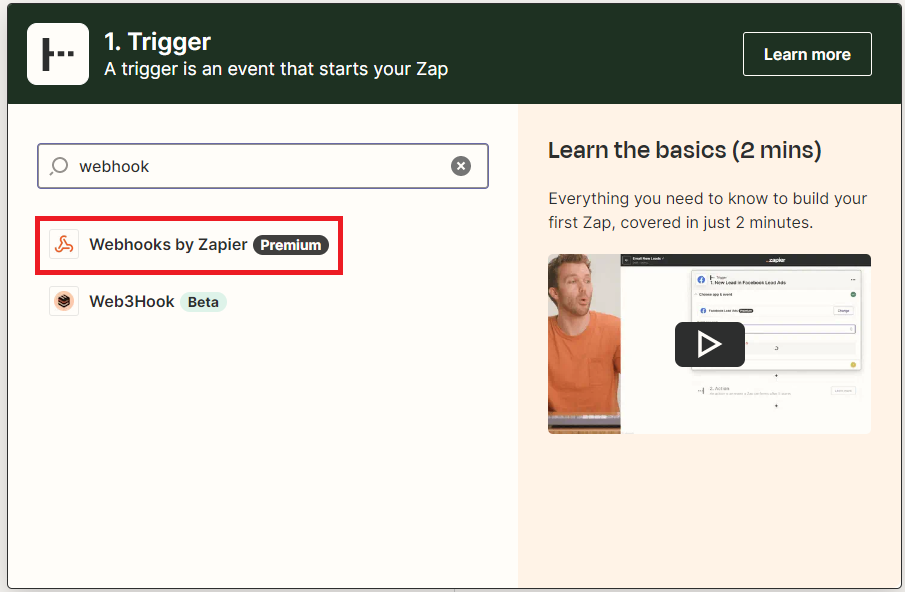Click 'A trigger is an event' subtitle

point(276,69)
